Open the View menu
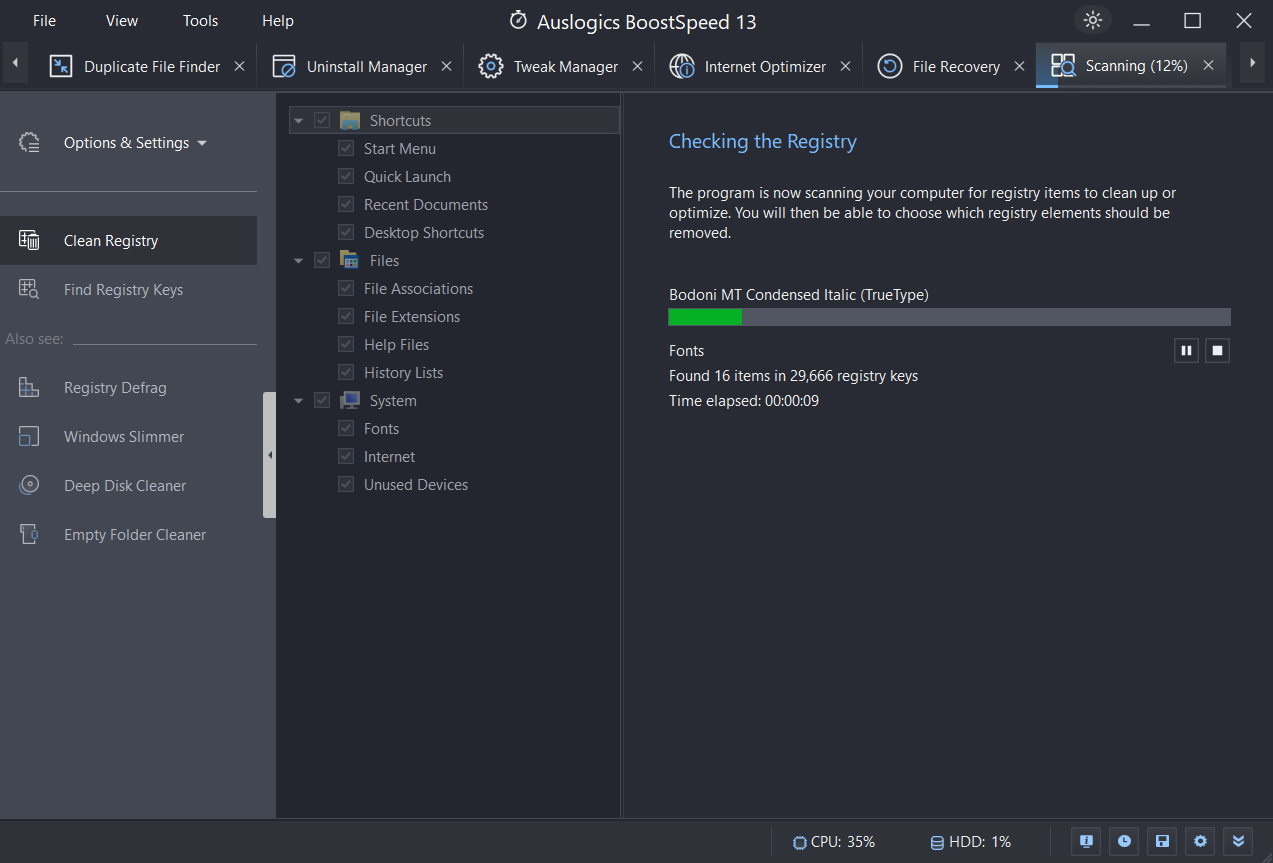 pyautogui.click(x=122, y=20)
